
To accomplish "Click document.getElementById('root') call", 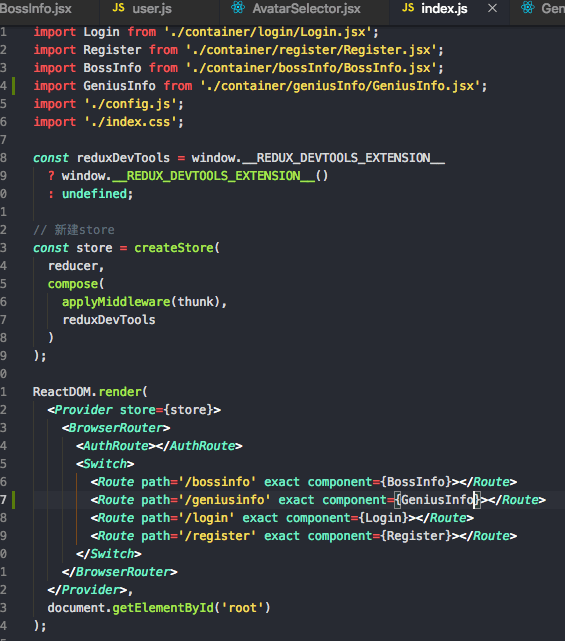I will 159,607.
